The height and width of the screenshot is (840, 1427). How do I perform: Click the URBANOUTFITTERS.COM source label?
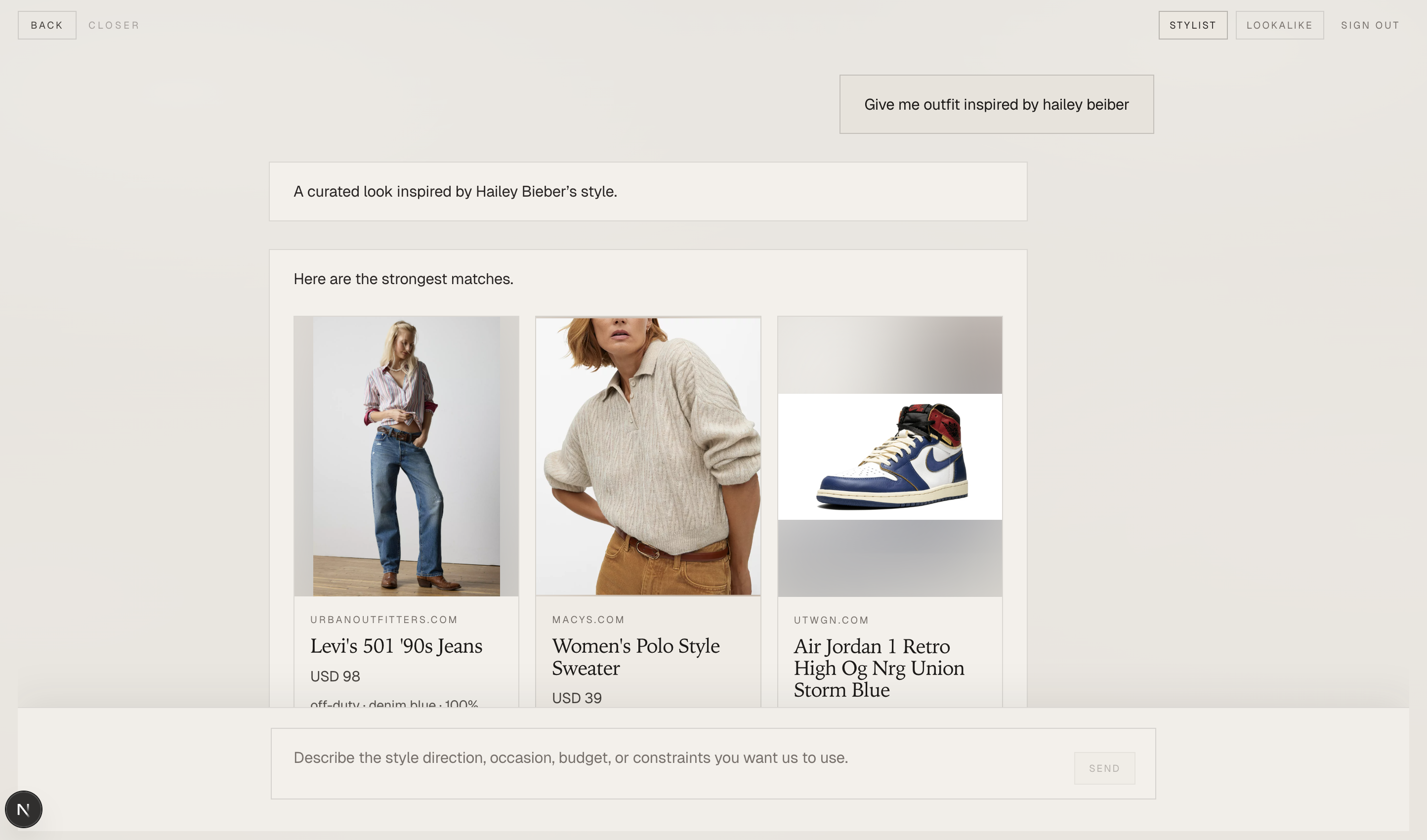pyautogui.click(x=383, y=620)
